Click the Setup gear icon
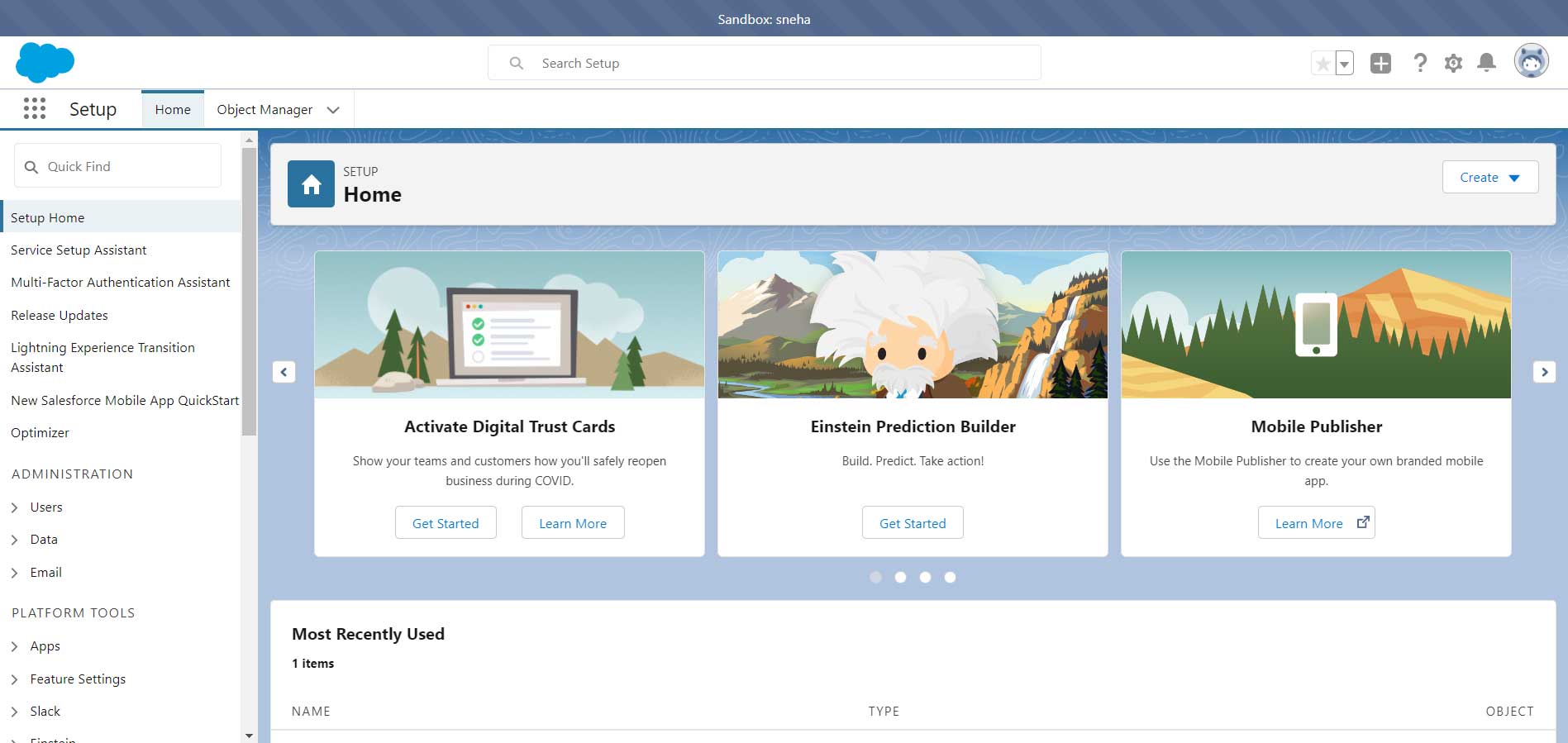Image resolution: width=1568 pixels, height=743 pixels. click(1453, 63)
